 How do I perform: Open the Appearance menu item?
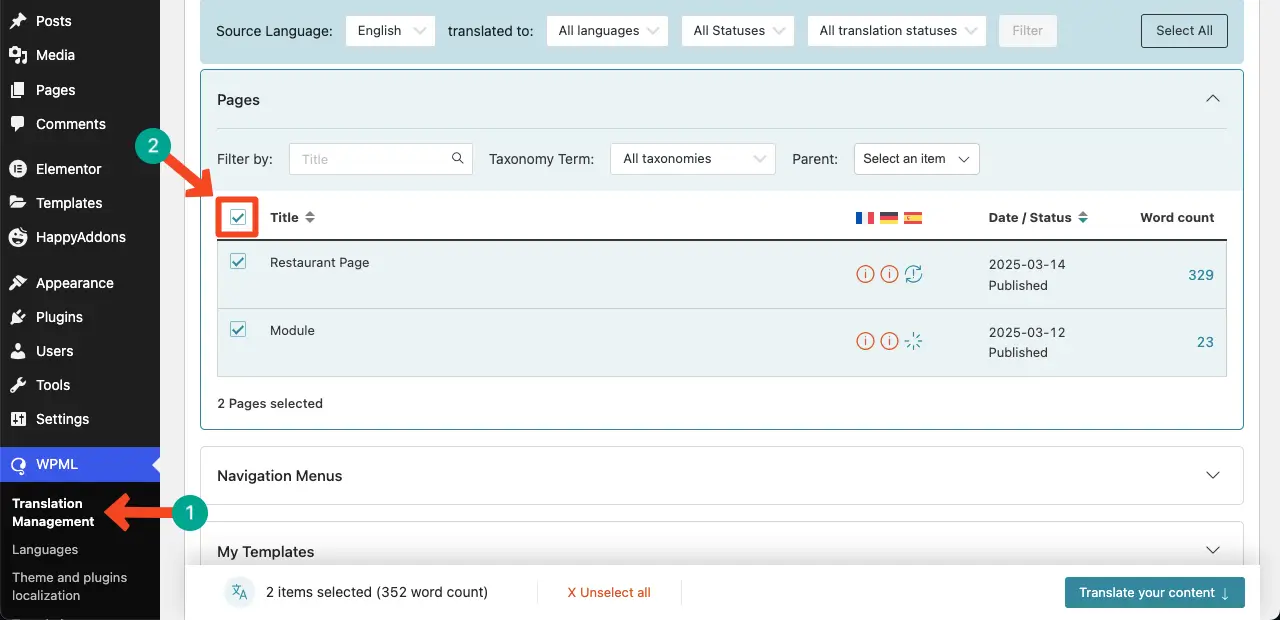80,283
